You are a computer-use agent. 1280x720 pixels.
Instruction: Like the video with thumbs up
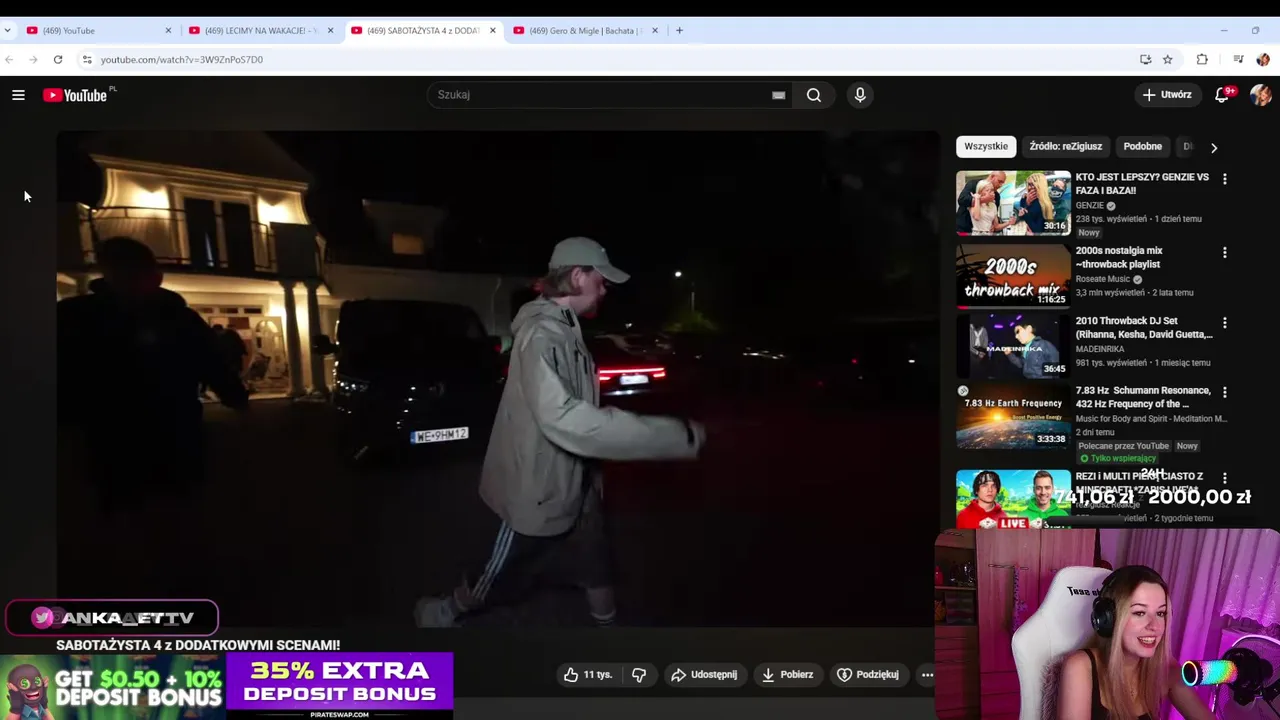click(x=586, y=675)
